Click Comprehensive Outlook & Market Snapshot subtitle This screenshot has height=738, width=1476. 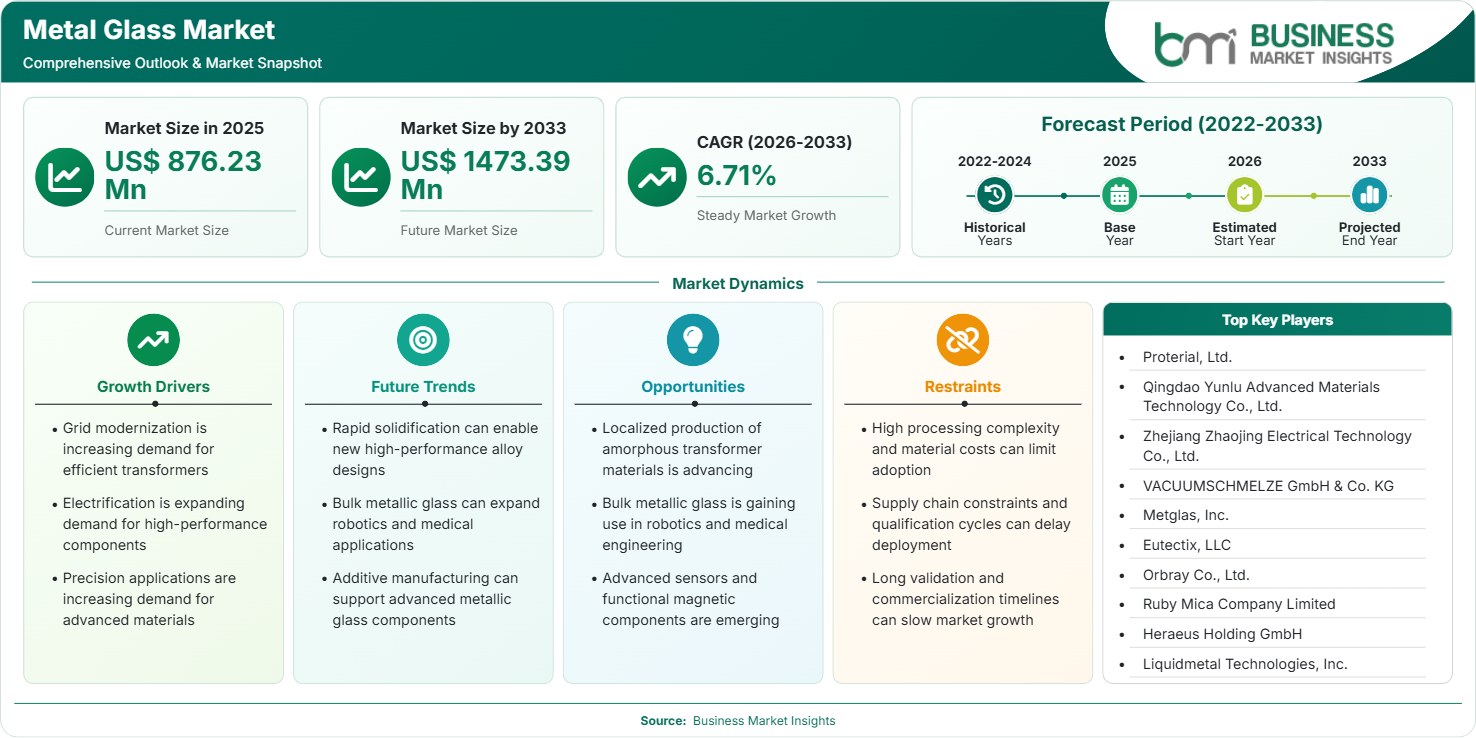click(172, 63)
